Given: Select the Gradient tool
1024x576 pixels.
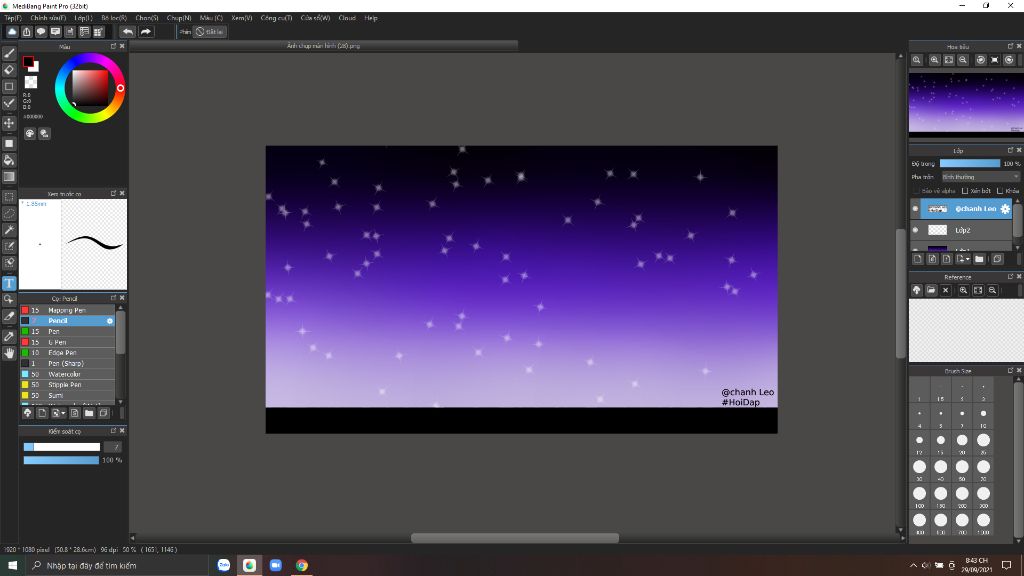Looking at the screenshot, I should (x=9, y=177).
